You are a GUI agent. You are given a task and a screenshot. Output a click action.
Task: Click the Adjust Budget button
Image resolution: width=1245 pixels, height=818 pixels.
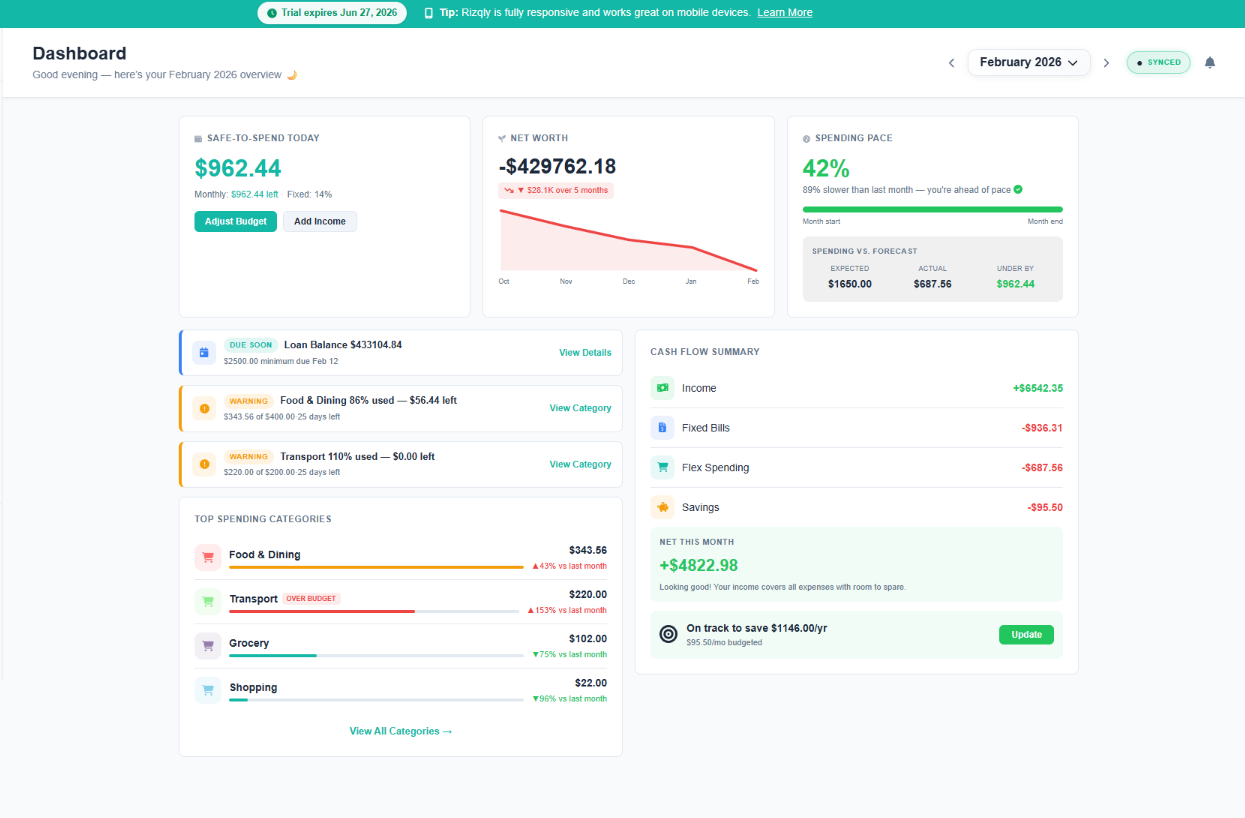[x=235, y=221]
